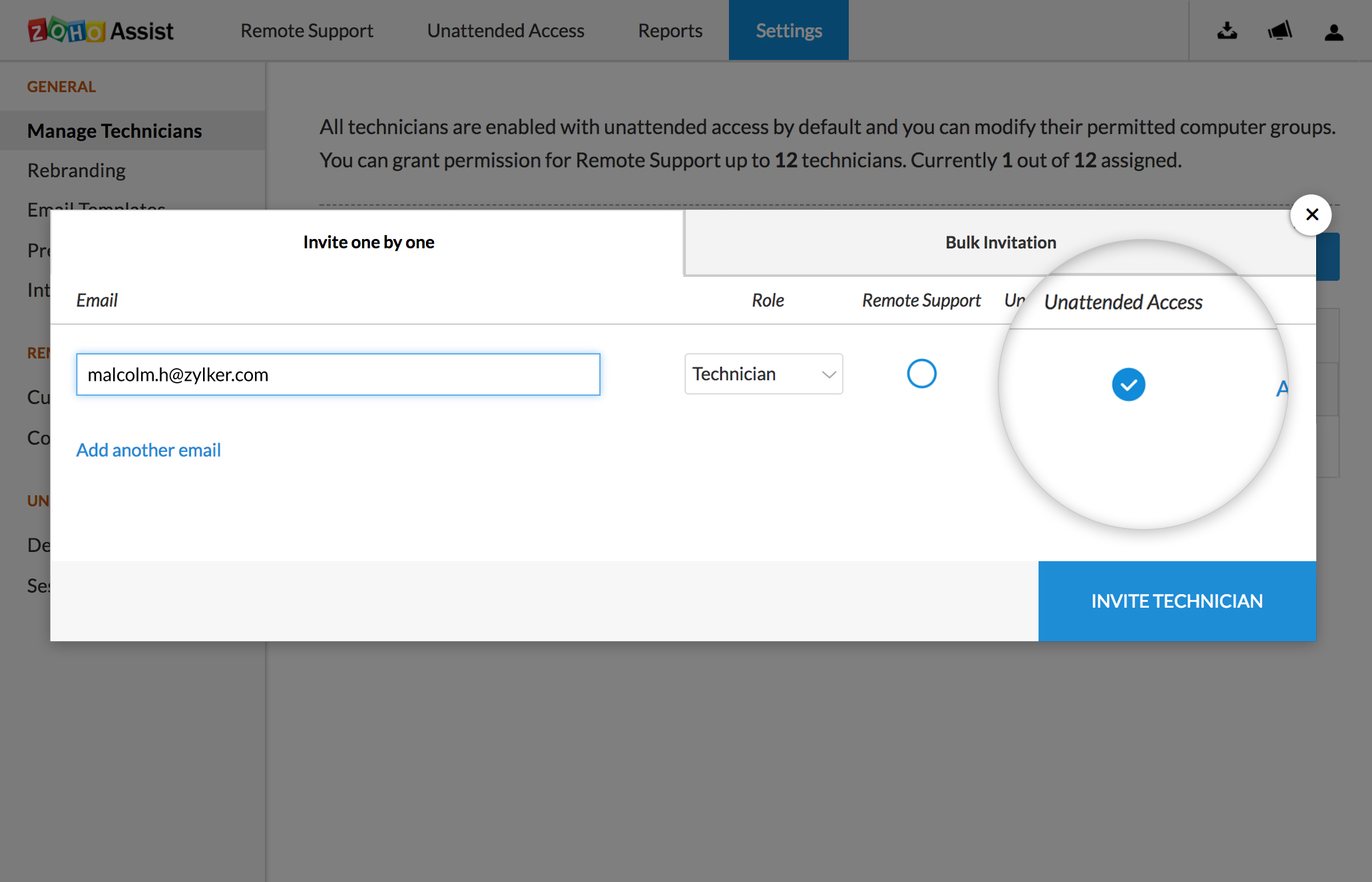Image resolution: width=1372 pixels, height=882 pixels.
Task: Open the user profile icon
Action: click(x=1333, y=31)
